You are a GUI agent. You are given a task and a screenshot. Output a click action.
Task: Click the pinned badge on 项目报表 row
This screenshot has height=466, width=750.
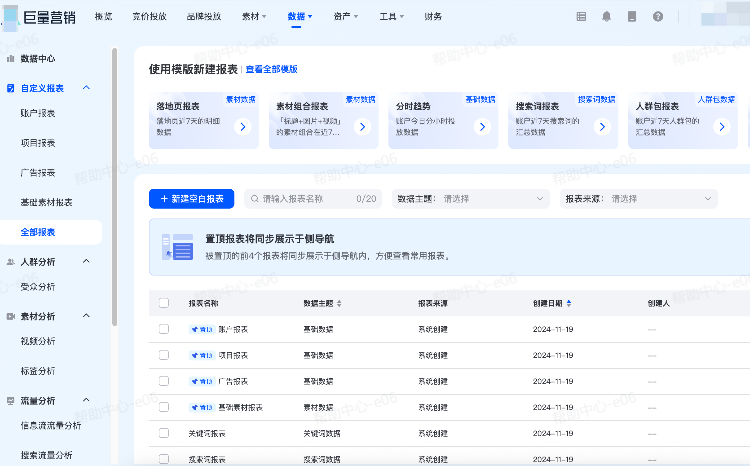202,355
